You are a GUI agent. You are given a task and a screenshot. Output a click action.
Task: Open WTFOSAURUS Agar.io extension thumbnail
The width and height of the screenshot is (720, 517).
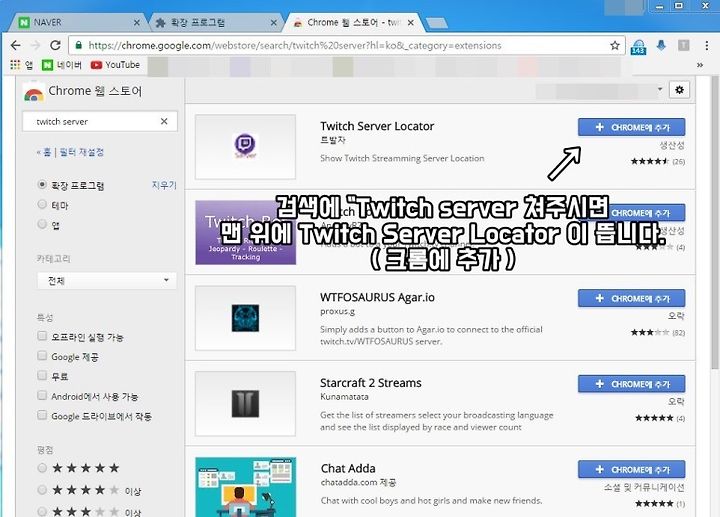[245, 318]
